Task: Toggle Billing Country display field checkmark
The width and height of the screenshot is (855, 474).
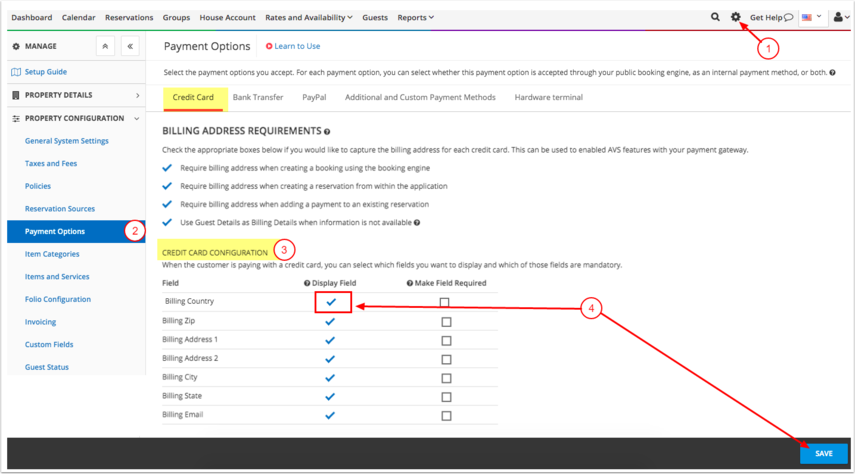Action: tap(331, 302)
